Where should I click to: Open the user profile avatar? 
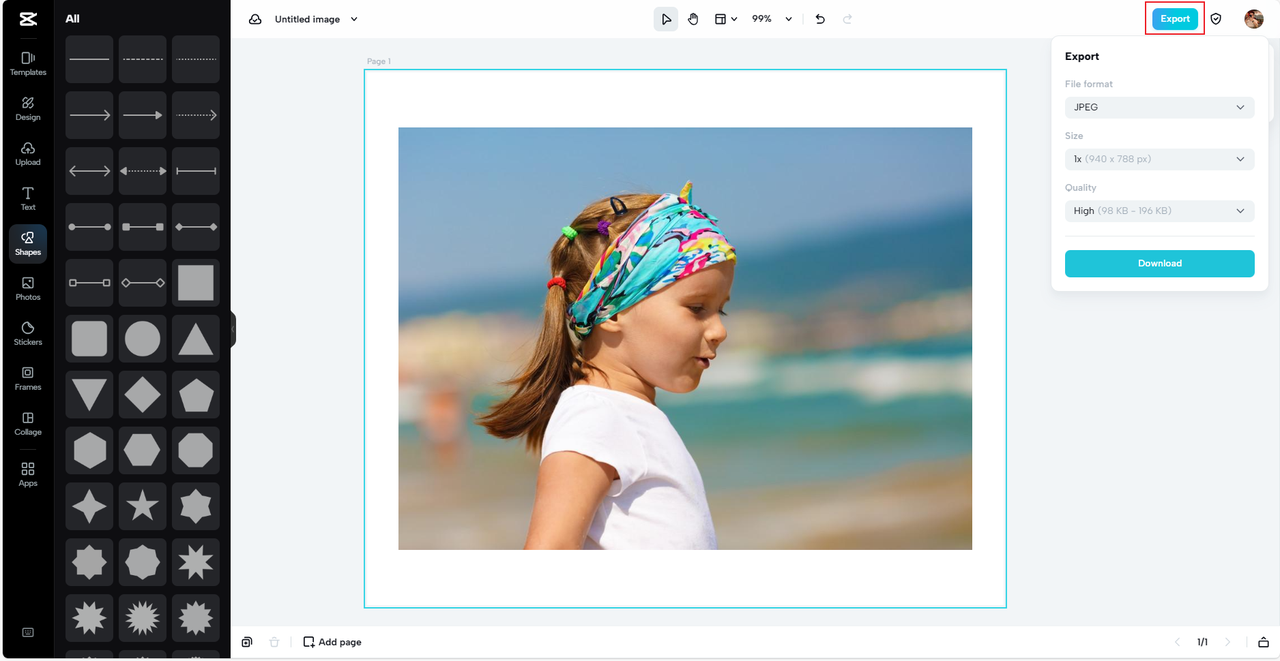1254,19
